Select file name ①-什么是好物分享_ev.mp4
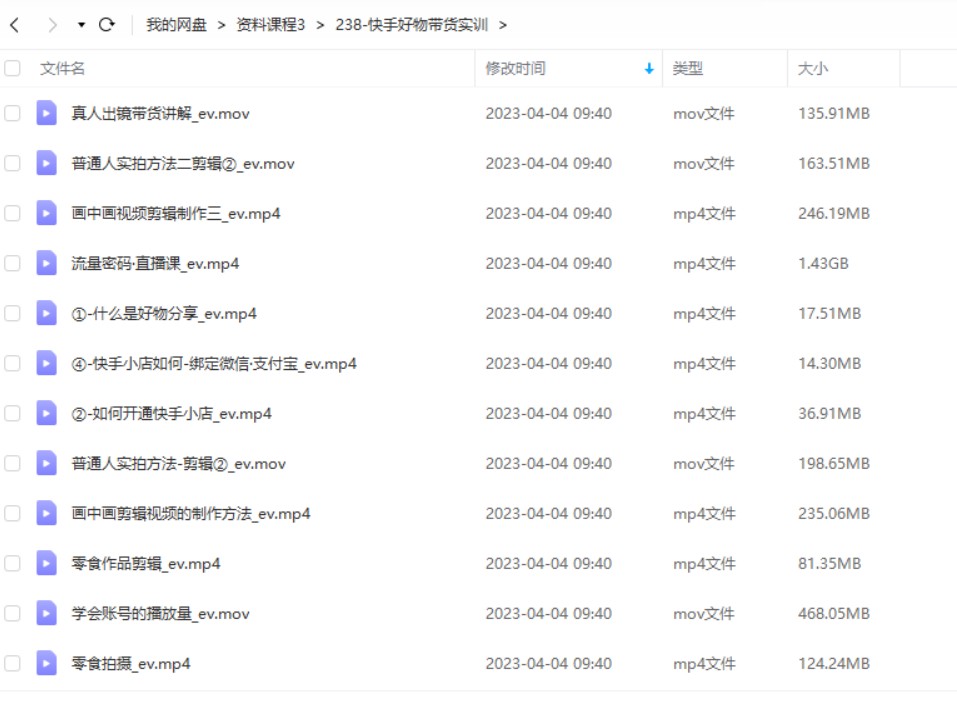This screenshot has height=721, width=957. click(164, 314)
